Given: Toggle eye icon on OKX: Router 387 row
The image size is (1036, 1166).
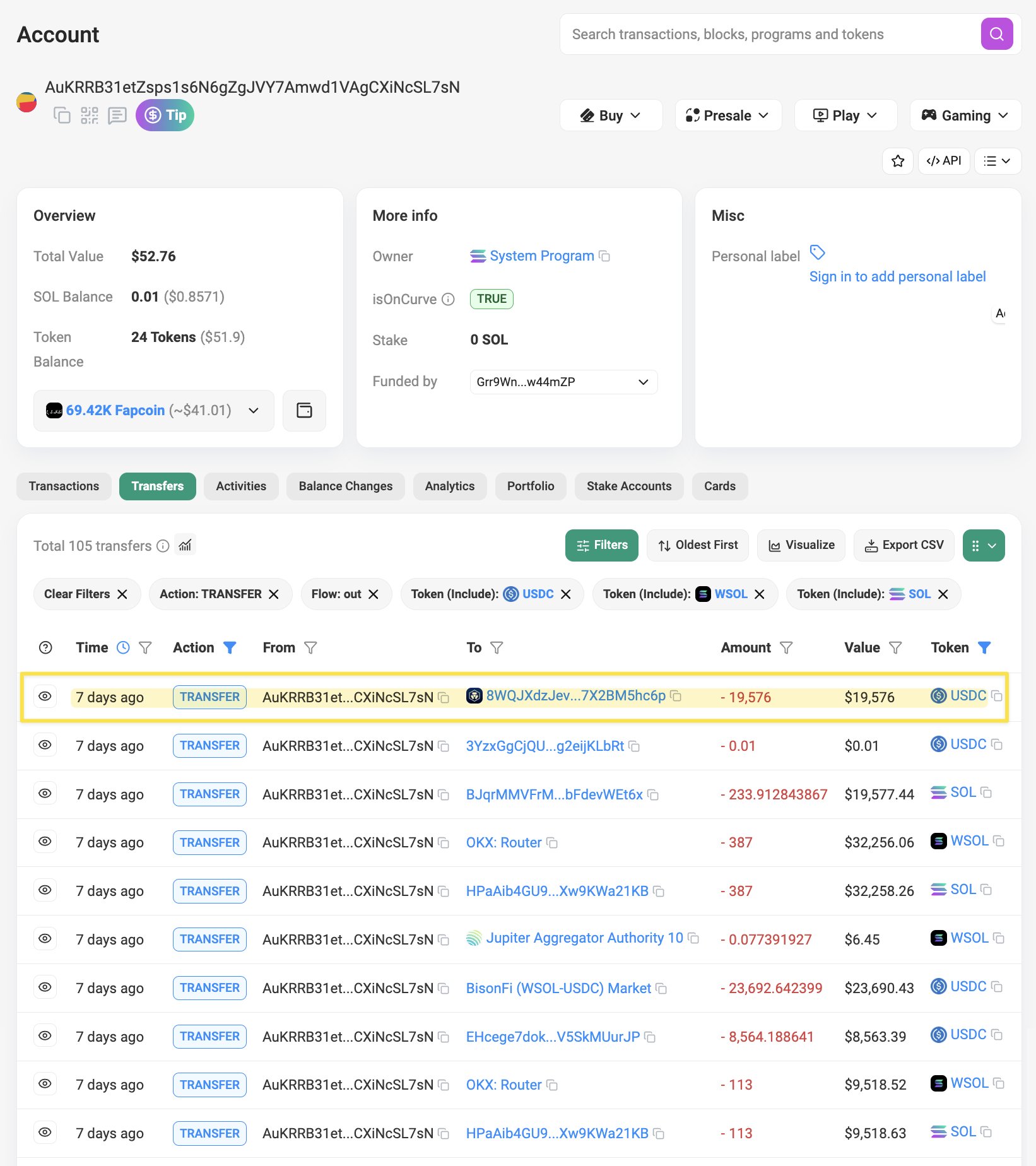Looking at the screenshot, I should click(x=45, y=842).
